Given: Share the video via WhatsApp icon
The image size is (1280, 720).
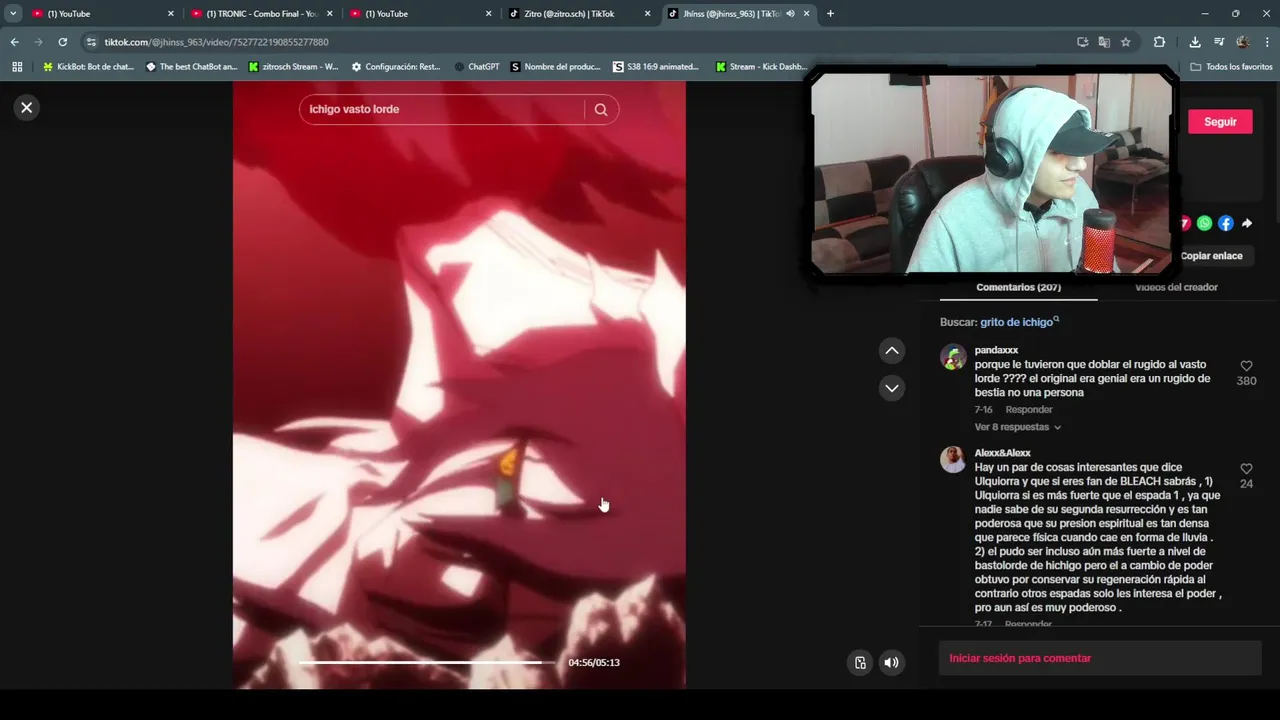Looking at the screenshot, I should pyautogui.click(x=1204, y=224).
